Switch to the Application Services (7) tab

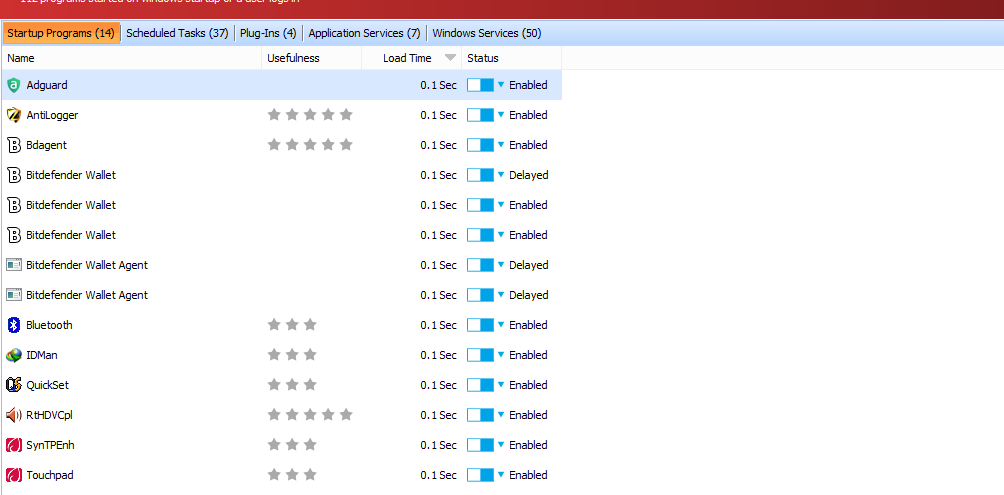[x=364, y=33]
